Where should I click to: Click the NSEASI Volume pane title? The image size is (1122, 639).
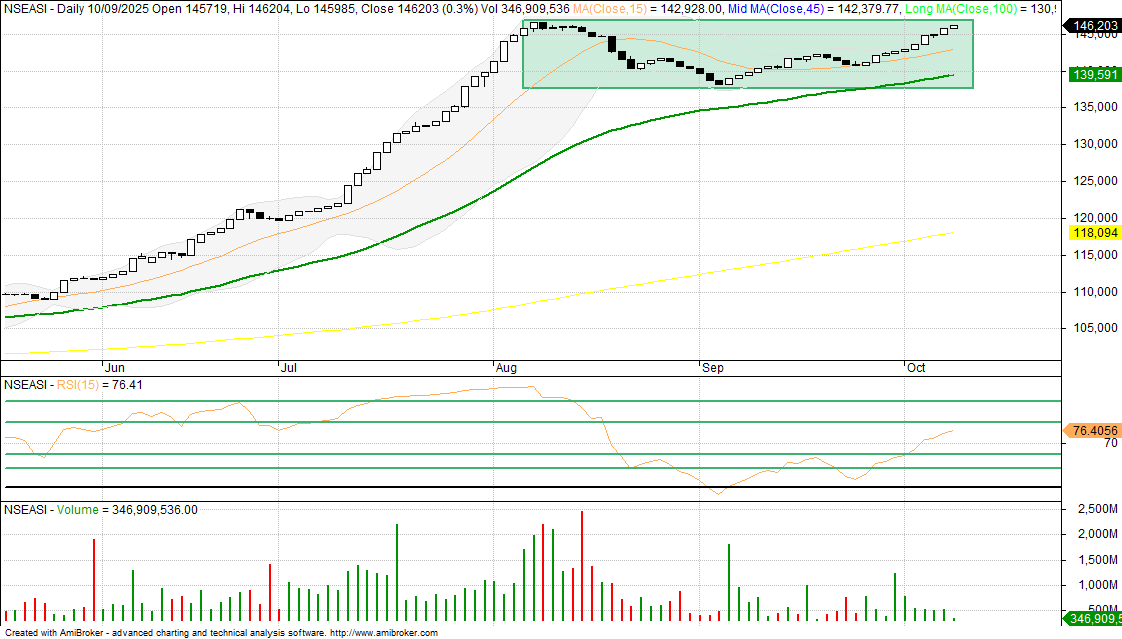point(100,509)
